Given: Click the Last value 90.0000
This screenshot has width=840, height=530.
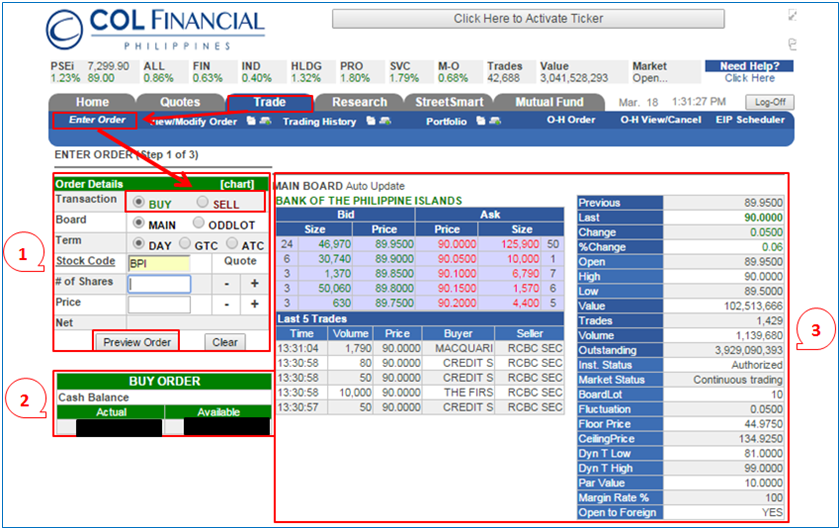Looking at the screenshot, I should 763,218.
